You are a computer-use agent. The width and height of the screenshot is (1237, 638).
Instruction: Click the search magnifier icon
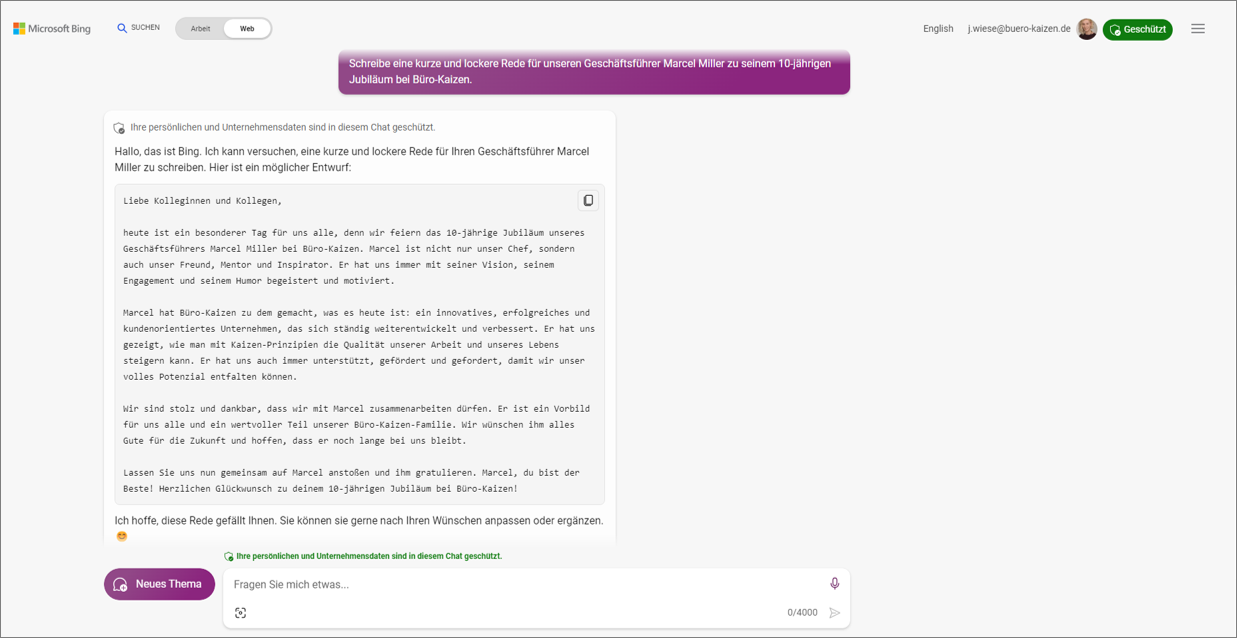point(122,28)
